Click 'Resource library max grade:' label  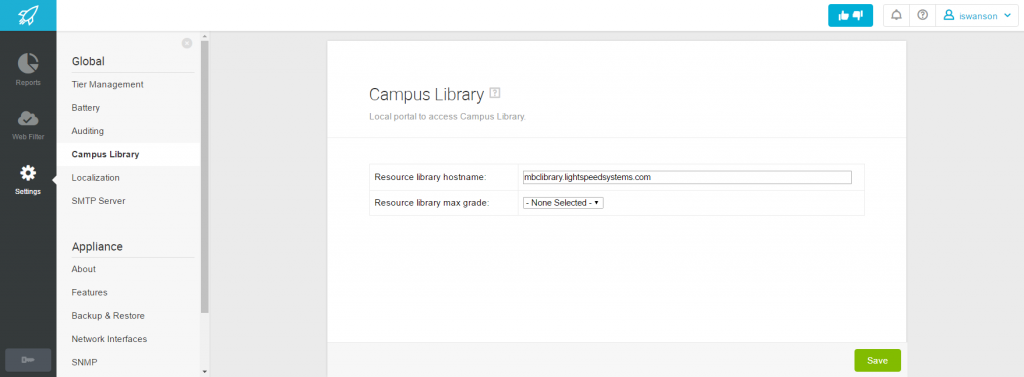click(x=432, y=203)
